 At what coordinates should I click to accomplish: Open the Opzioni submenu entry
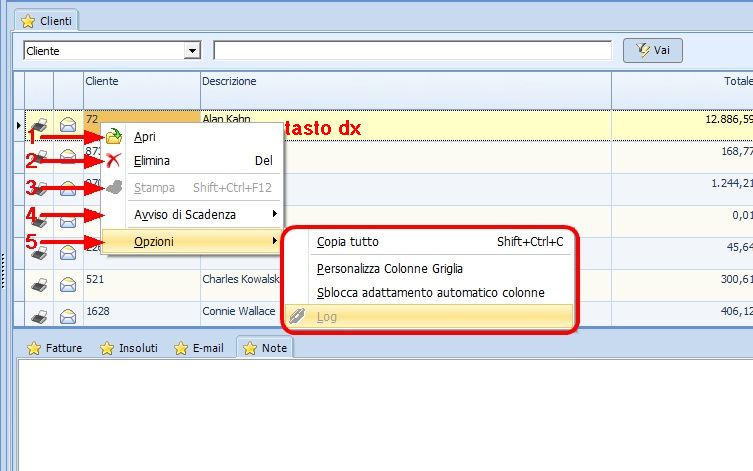tap(192, 242)
